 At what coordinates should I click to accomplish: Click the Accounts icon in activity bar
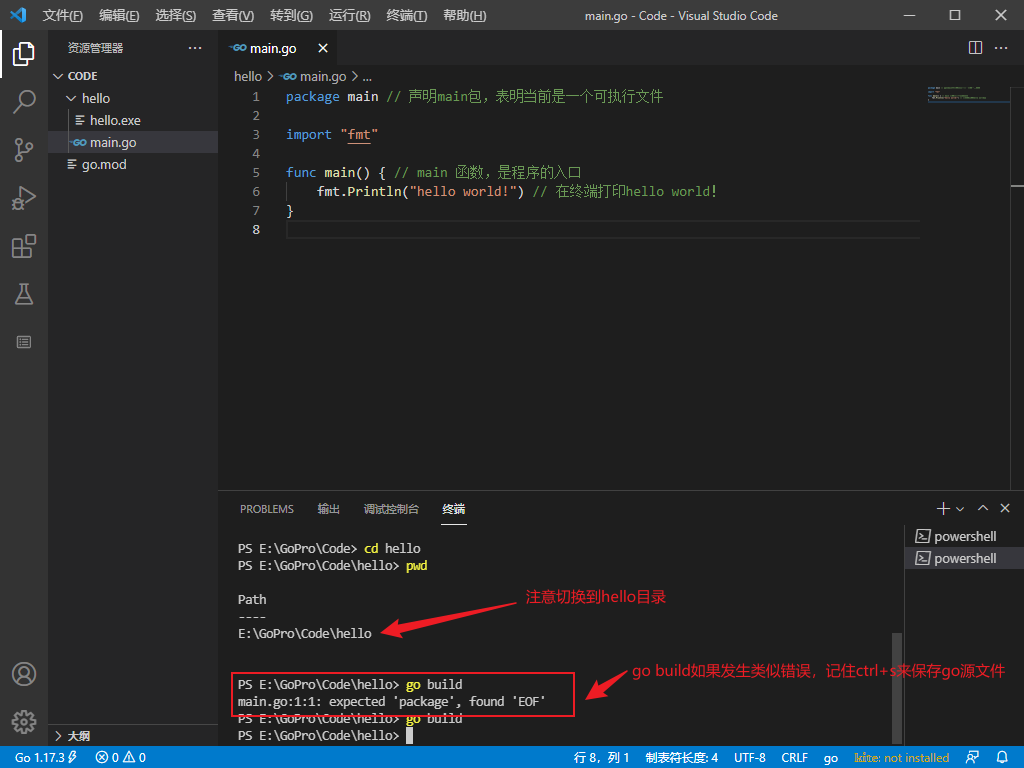click(24, 674)
